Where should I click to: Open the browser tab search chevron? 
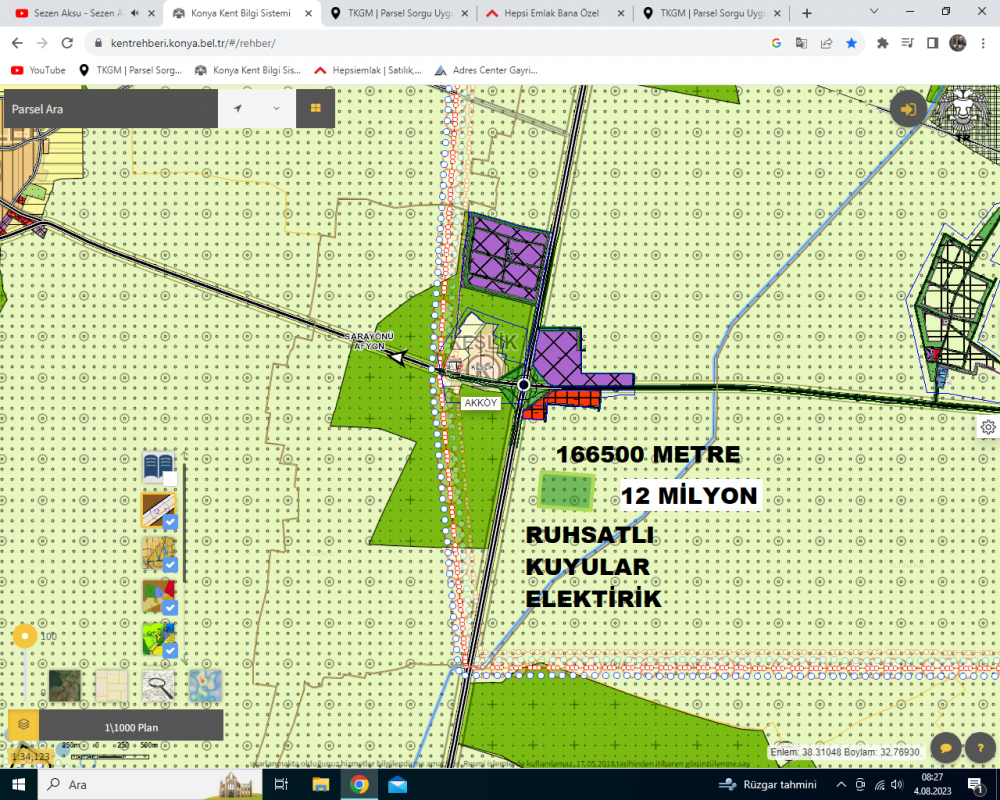(874, 11)
